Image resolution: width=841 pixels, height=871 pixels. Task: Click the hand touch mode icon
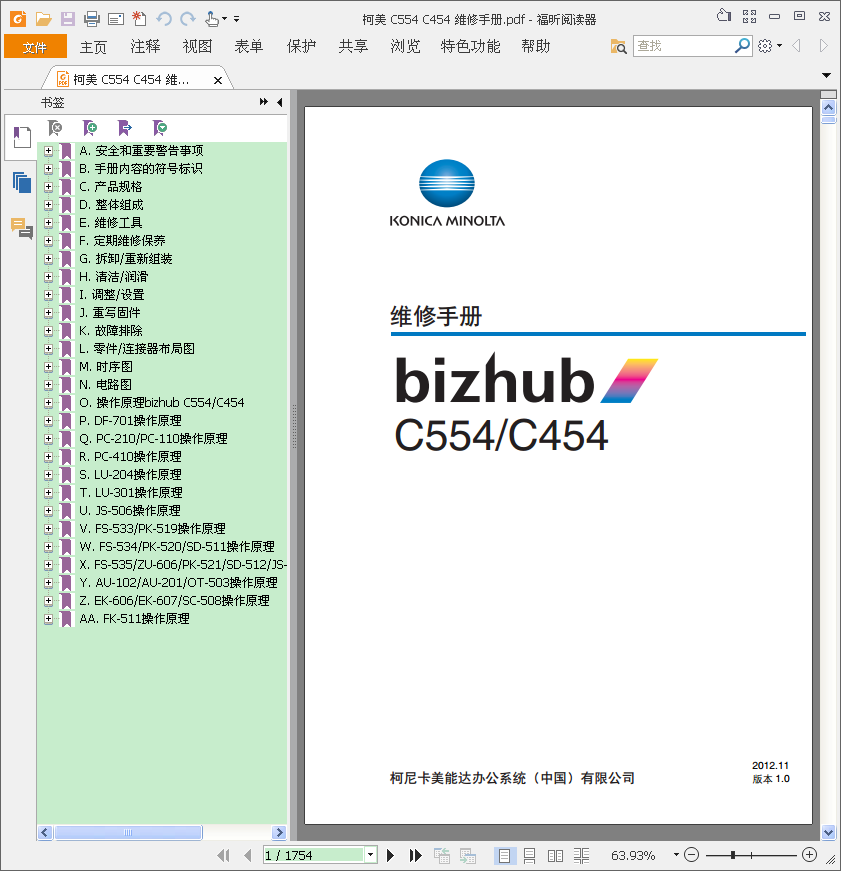[212, 19]
